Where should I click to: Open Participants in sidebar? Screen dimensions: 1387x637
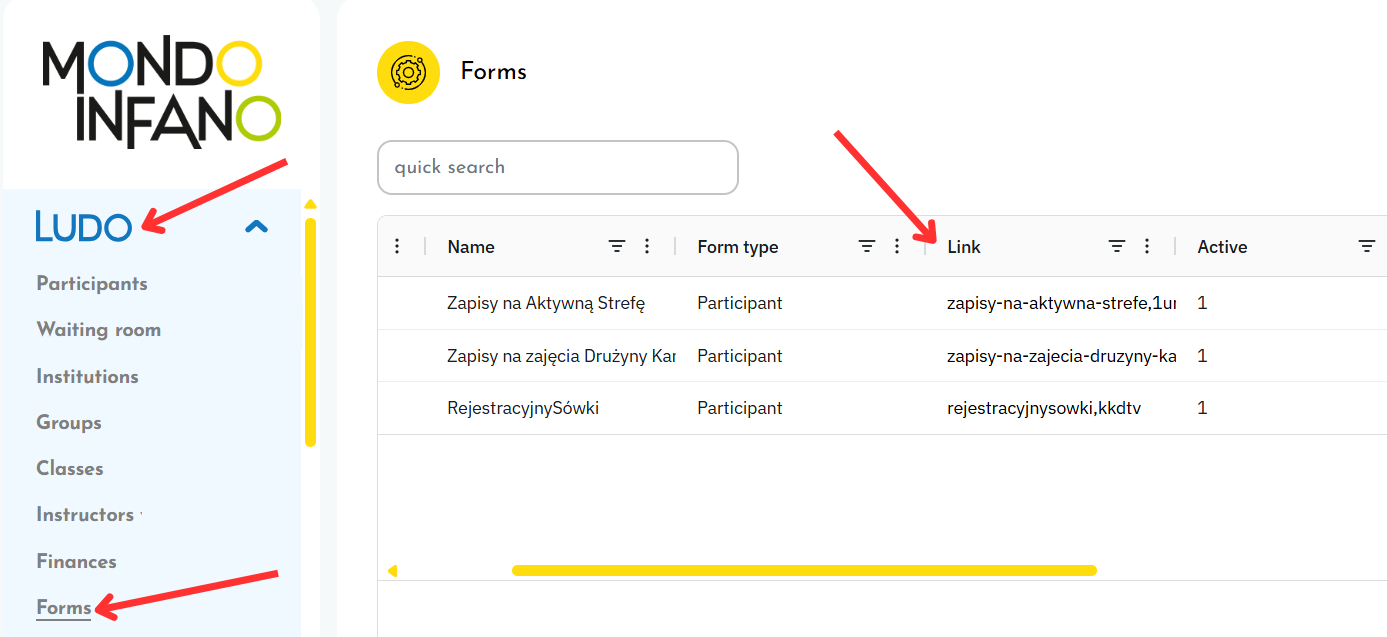92,284
